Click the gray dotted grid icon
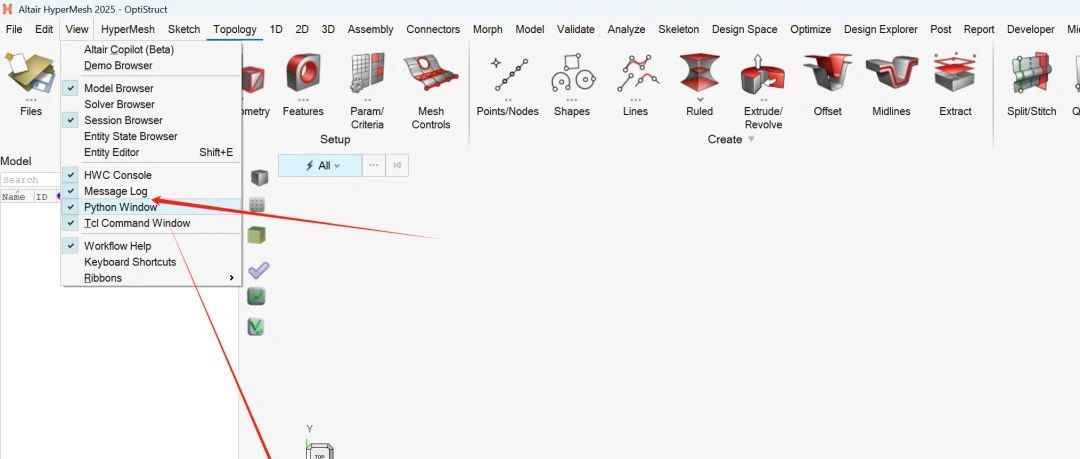This screenshot has height=459, width=1080. point(258,205)
